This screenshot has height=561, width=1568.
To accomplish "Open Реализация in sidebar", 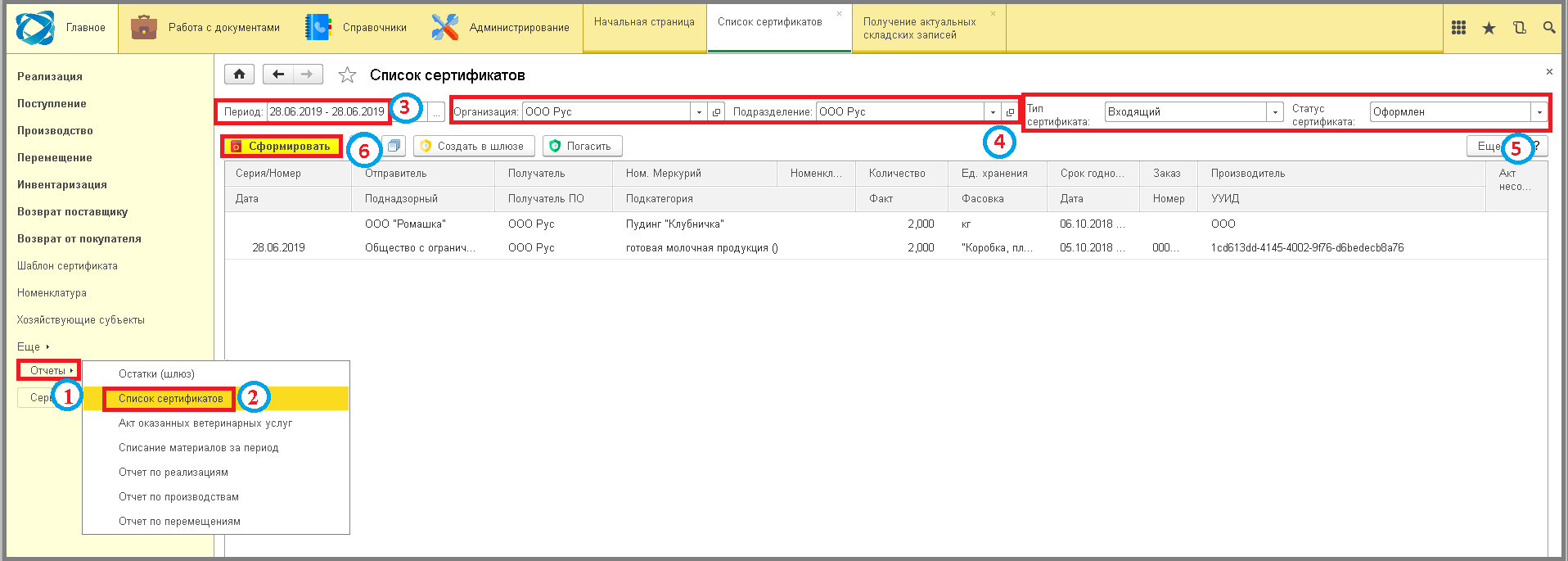I will point(50,77).
